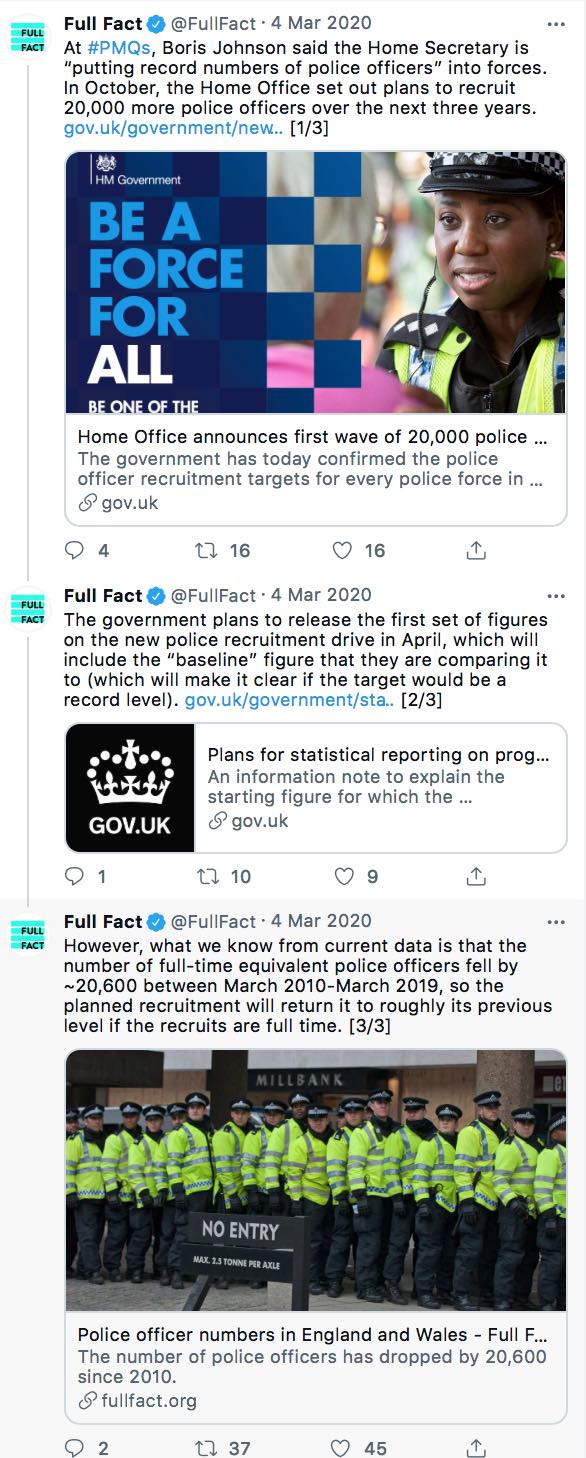586x1458 pixels.
Task: Like the first tweet with 16 likes
Action: 342,550
